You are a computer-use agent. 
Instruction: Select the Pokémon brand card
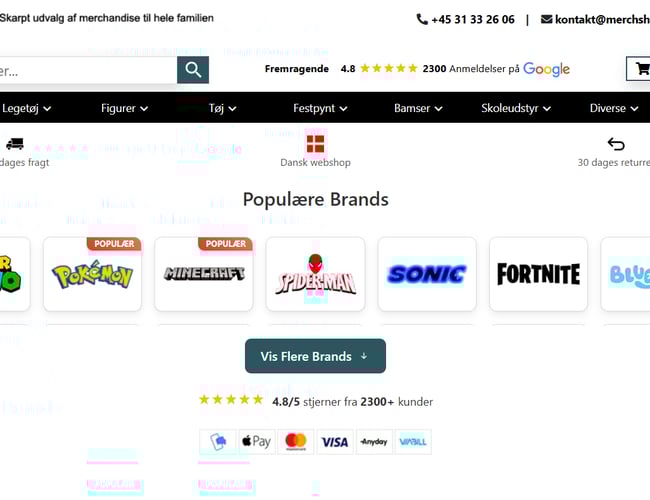pyautogui.click(x=92, y=274)
